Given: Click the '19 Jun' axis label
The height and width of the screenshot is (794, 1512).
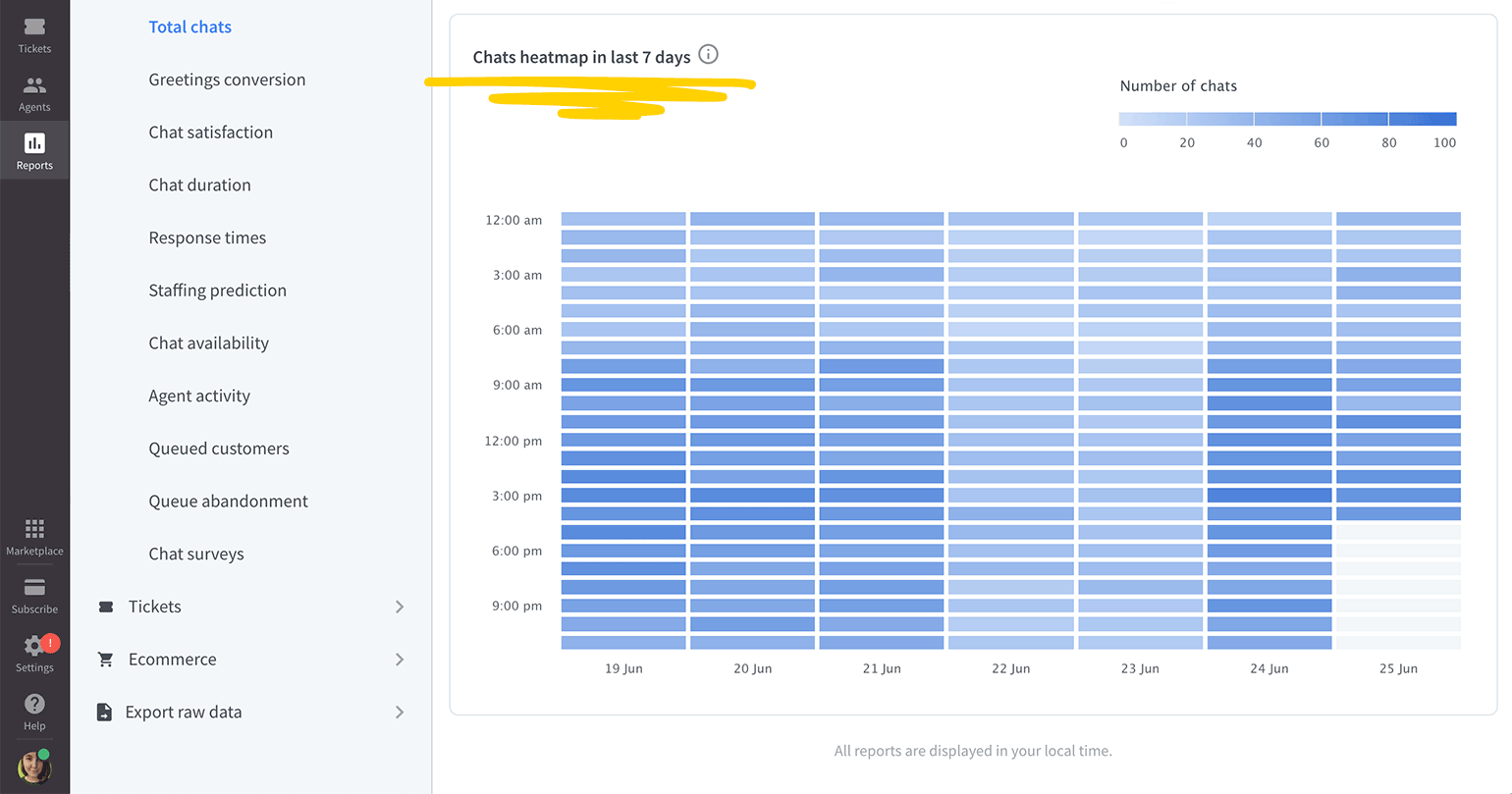Looking at the screenshot, I should (x=623, y=668).
